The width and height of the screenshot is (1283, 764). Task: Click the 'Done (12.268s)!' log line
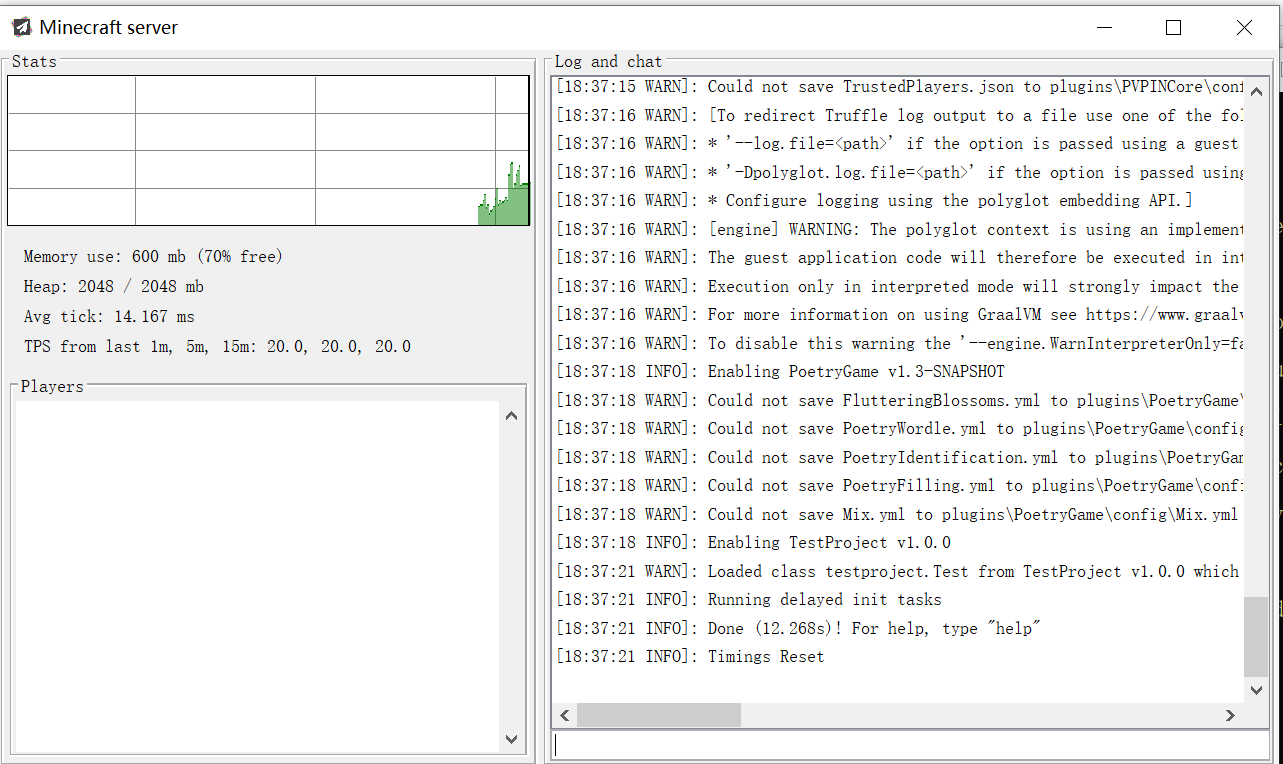point(798,628)
